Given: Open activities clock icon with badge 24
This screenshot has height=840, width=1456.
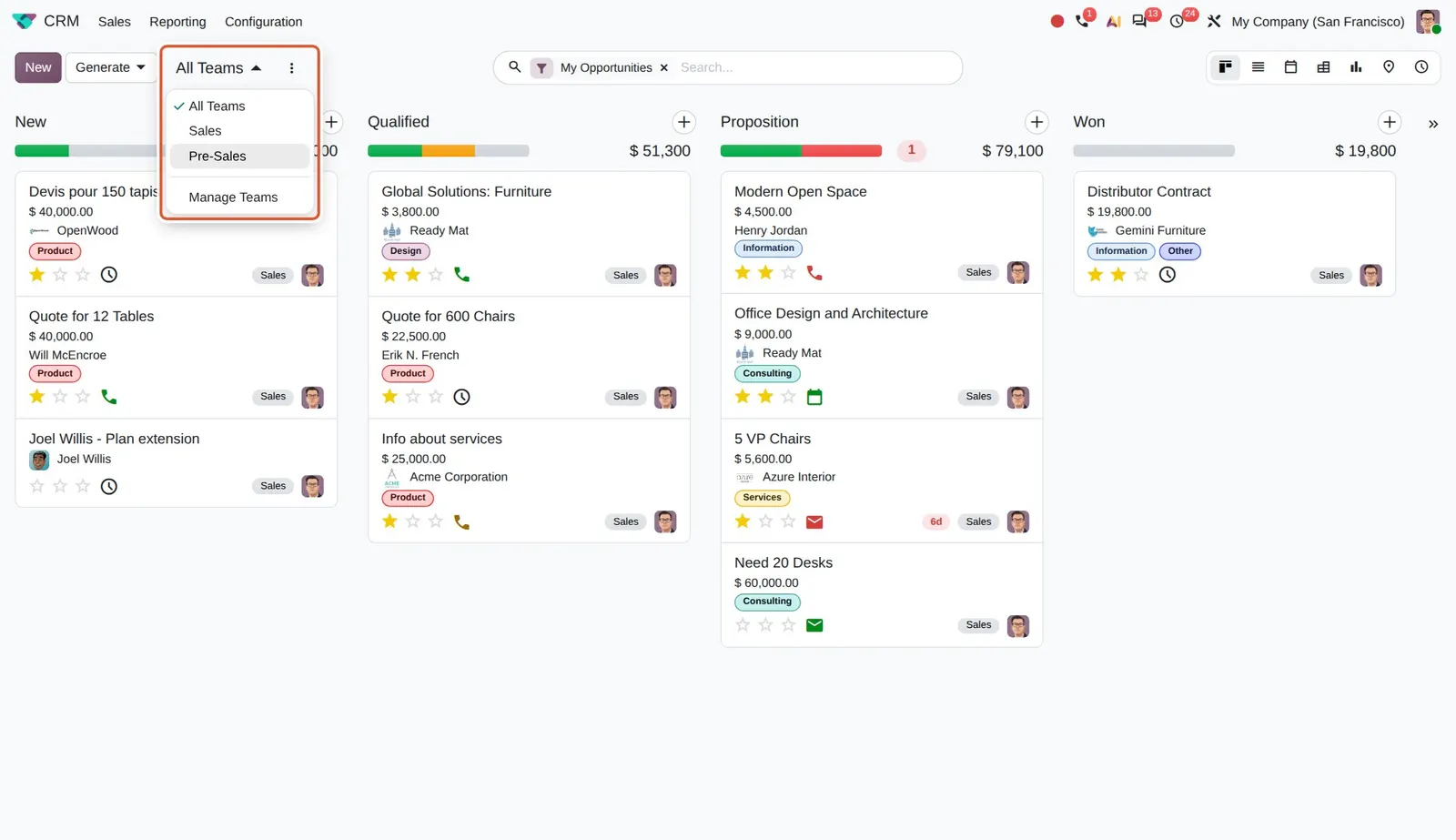Looking at the screenshot, I should point(1177,21).
